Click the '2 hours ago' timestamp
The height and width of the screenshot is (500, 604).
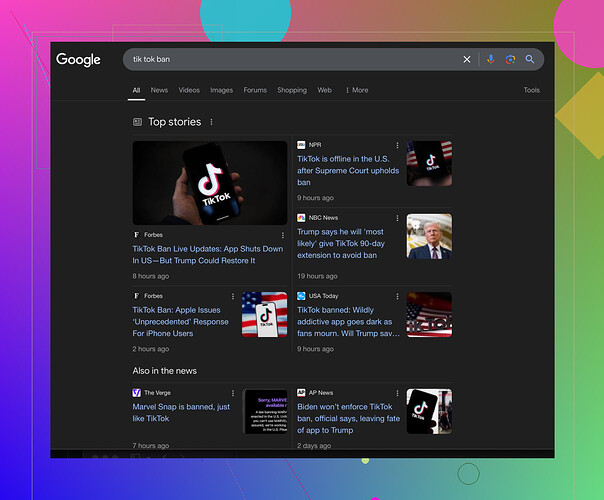tap(151, 349)
